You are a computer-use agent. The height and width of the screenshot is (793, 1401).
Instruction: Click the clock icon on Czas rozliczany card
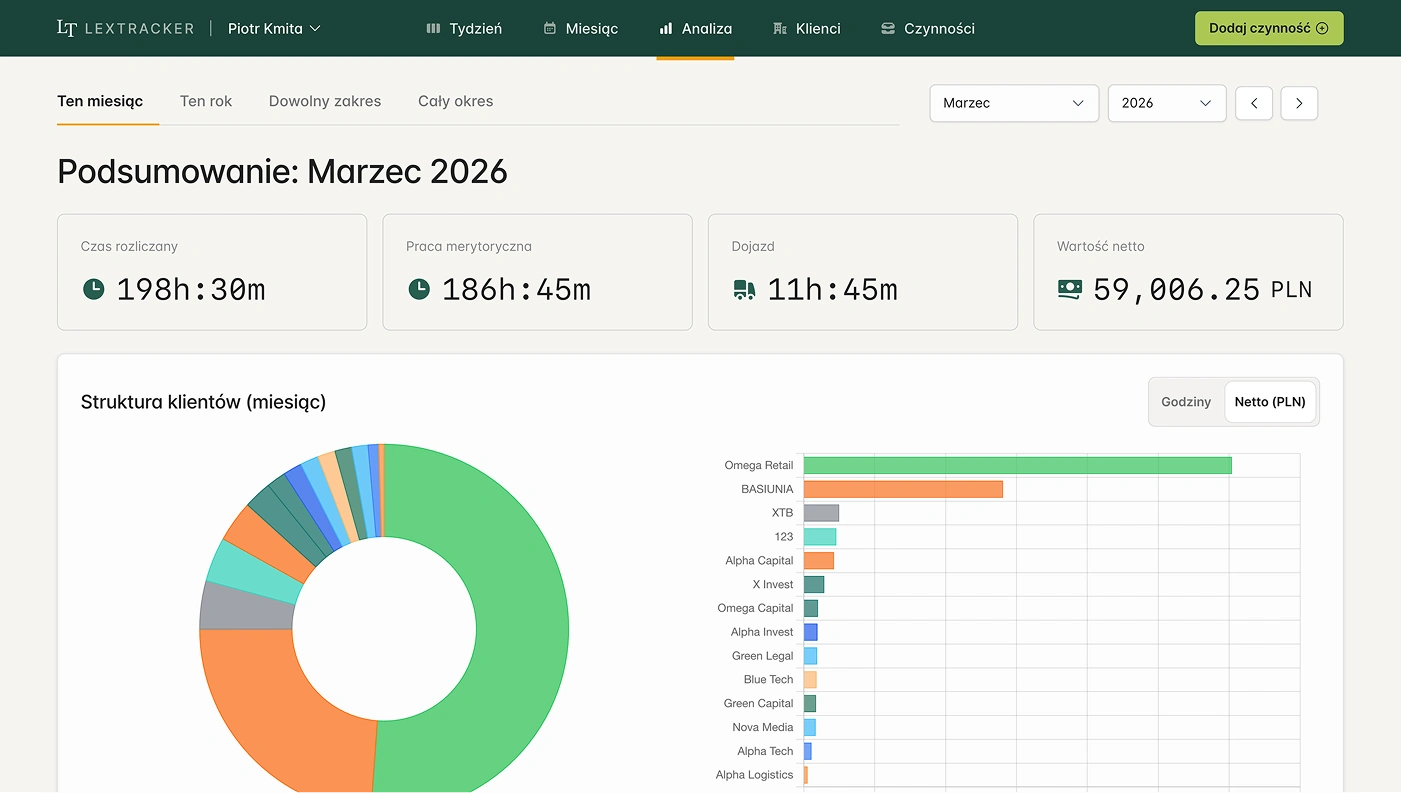tap(92, 290)
